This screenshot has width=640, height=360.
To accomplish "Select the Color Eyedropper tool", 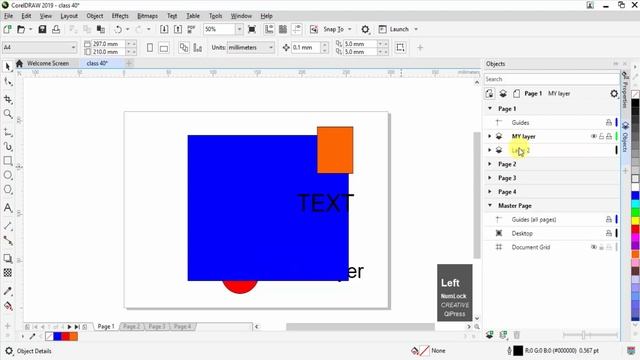I will click(8, 291).
